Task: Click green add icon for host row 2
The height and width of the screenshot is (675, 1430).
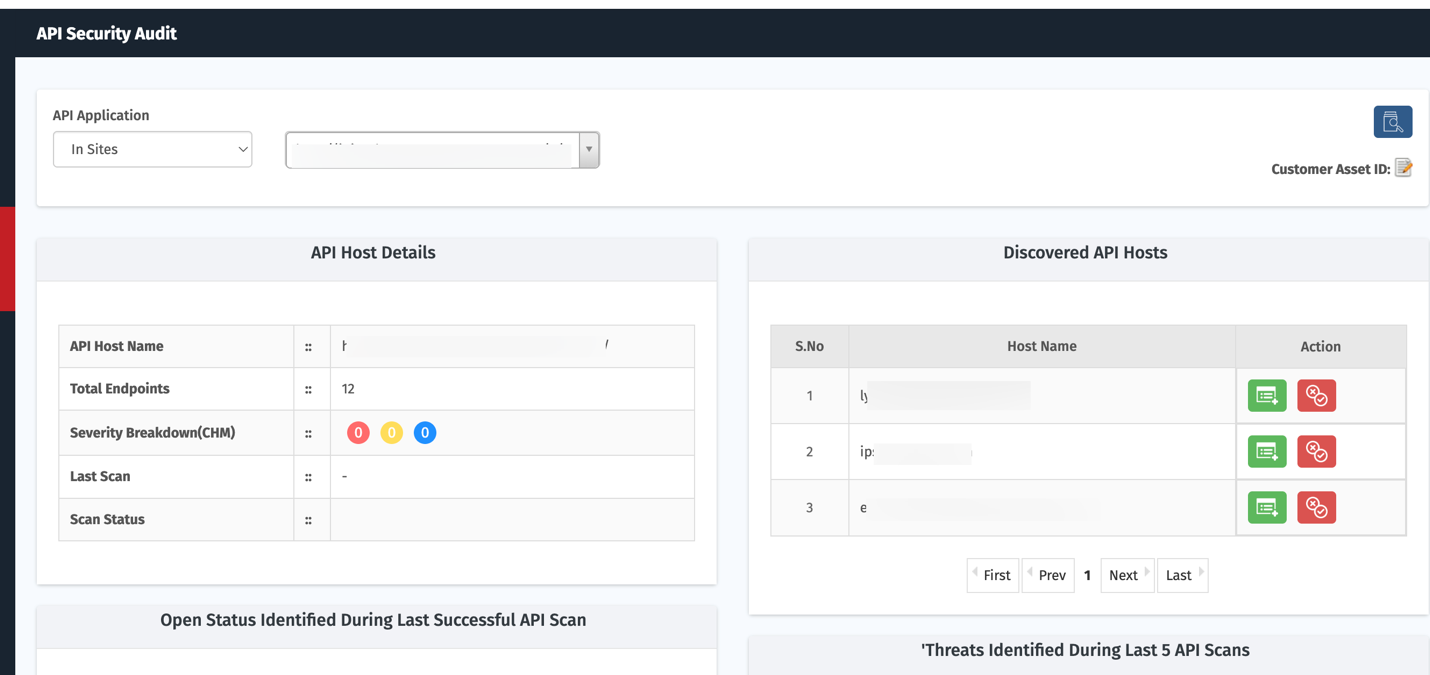Action: point(1267,452)
